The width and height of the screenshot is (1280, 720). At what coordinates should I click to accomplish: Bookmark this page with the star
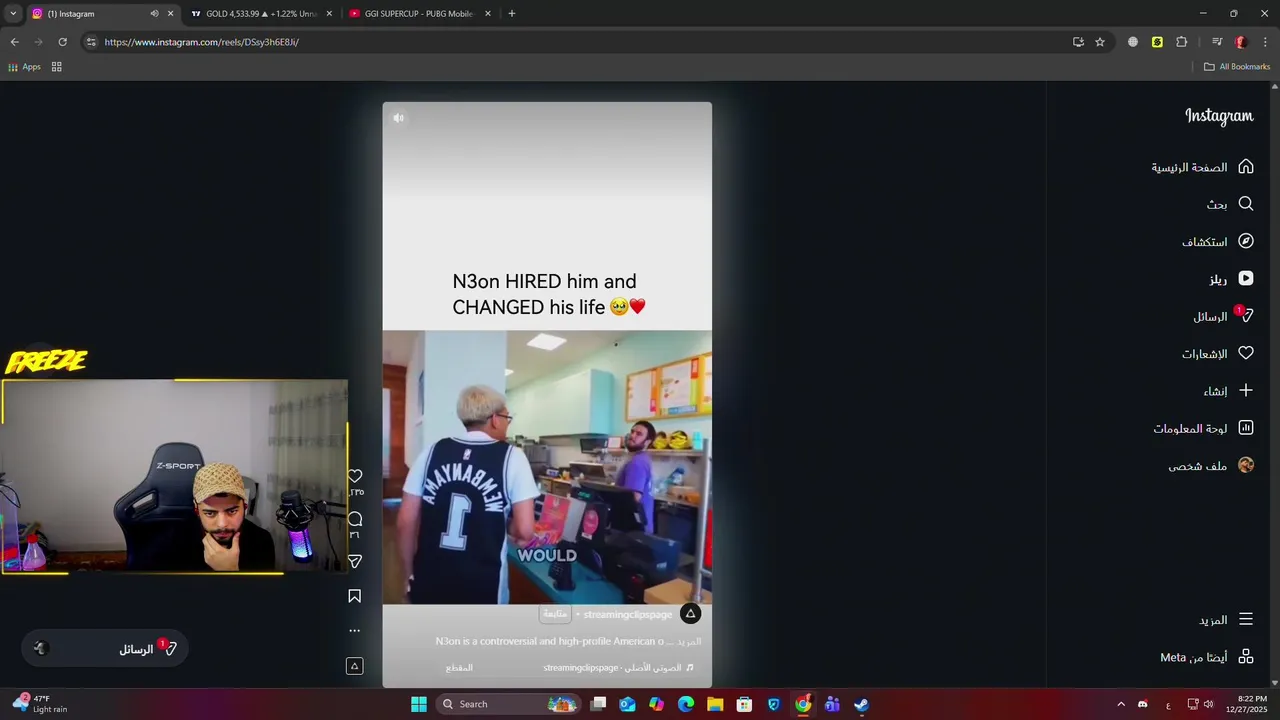click(1100, 42)
